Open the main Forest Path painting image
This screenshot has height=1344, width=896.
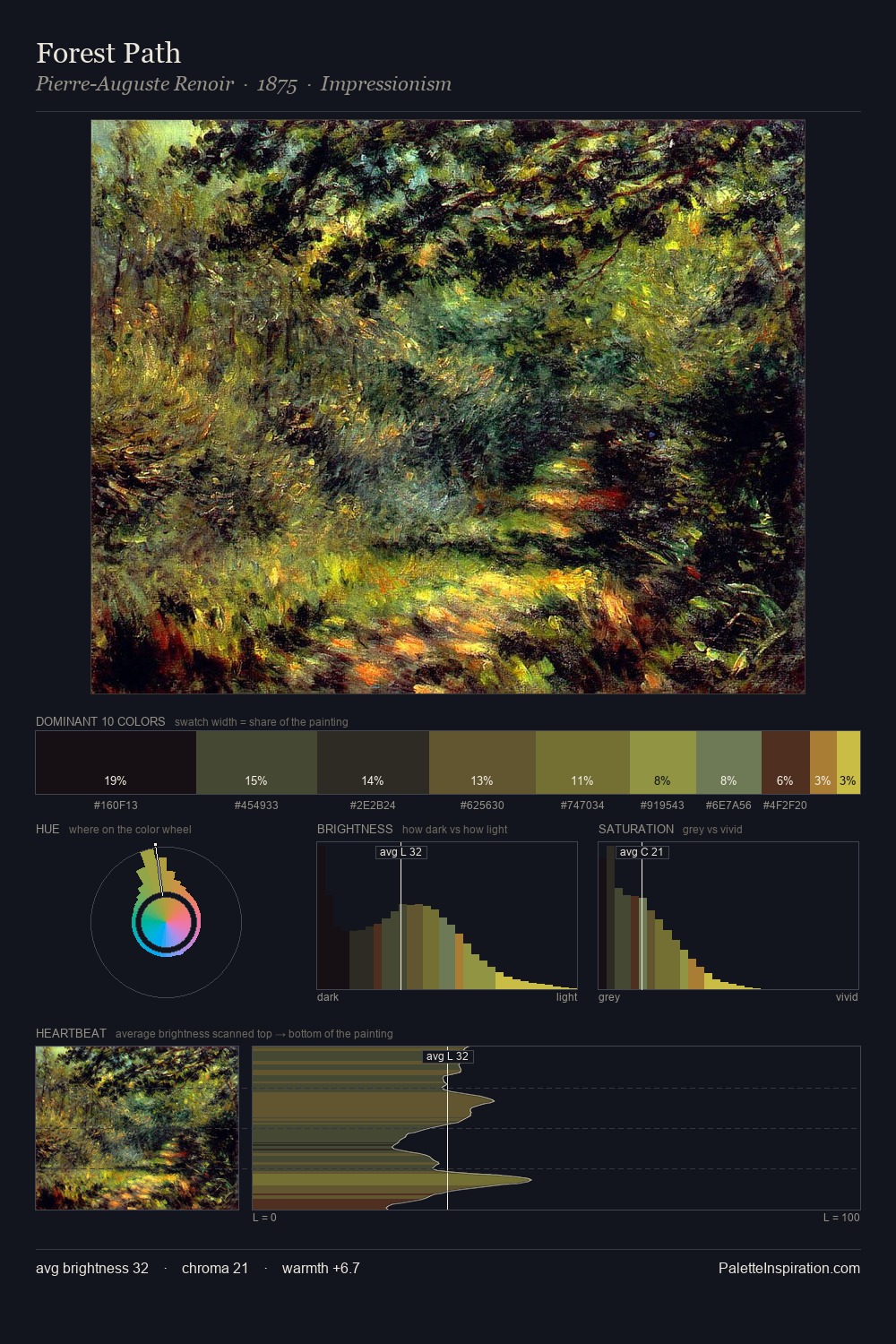[x=448, y=407]
